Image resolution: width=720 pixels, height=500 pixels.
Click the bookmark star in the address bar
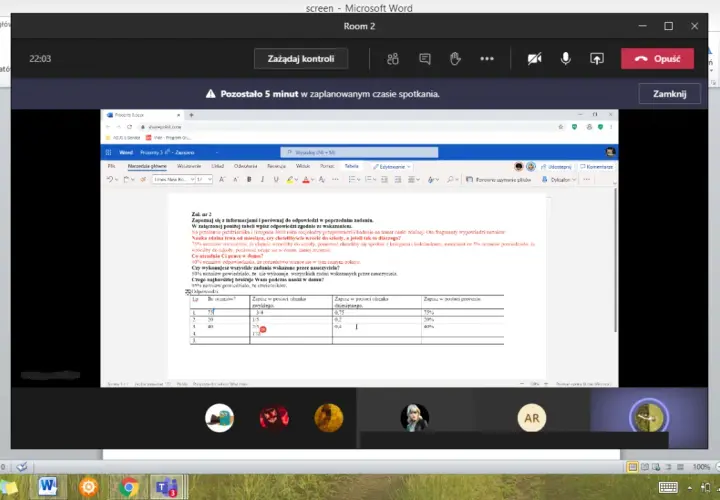point(561,127)
